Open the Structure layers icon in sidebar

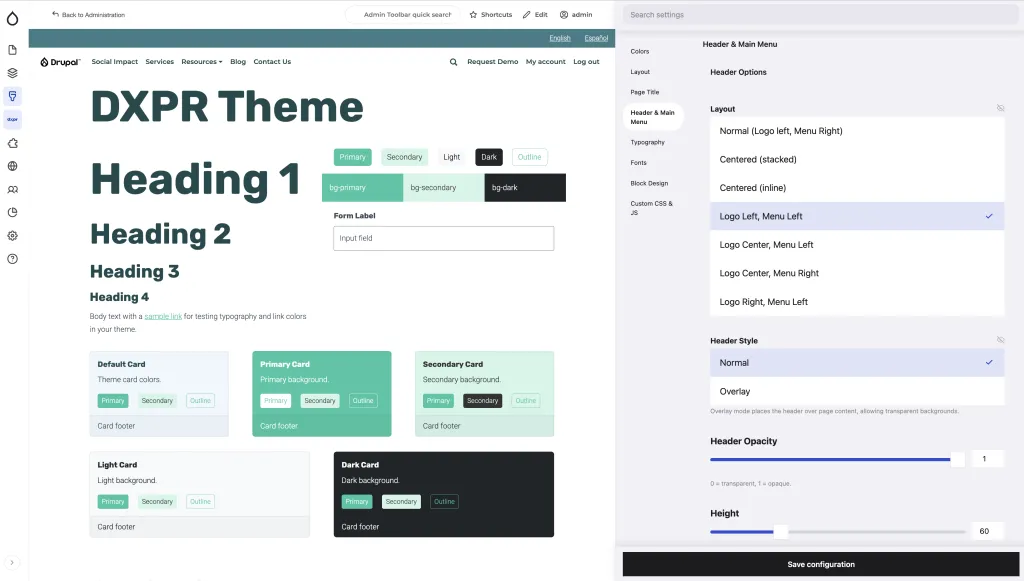[x=12, y=72]
